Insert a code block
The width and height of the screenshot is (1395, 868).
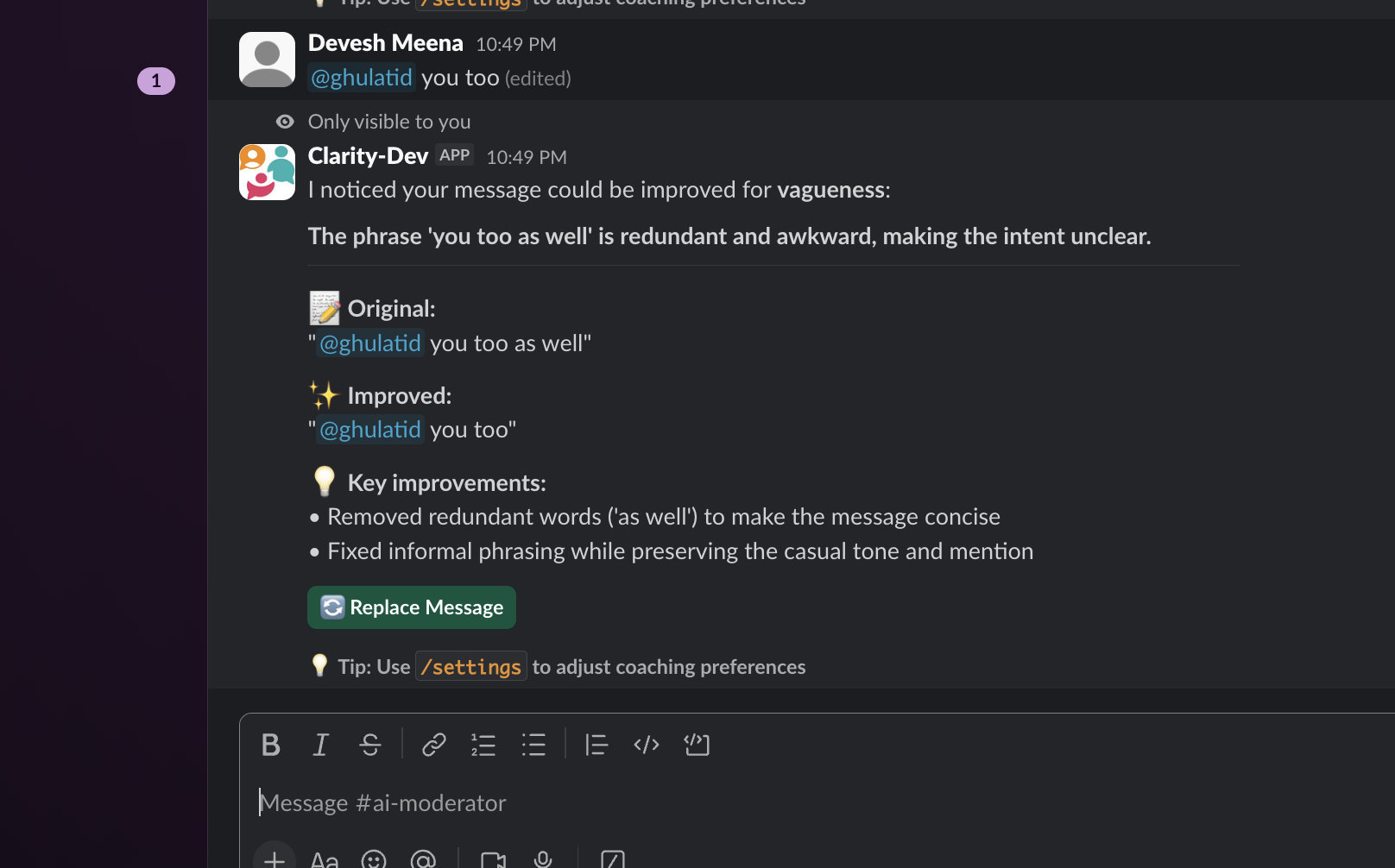click(x=697, y=745)
